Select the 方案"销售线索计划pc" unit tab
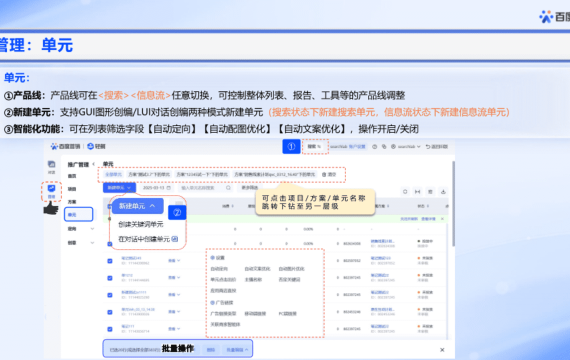Image resolution: width=570 pixels, height=360 pixels. 275,175
